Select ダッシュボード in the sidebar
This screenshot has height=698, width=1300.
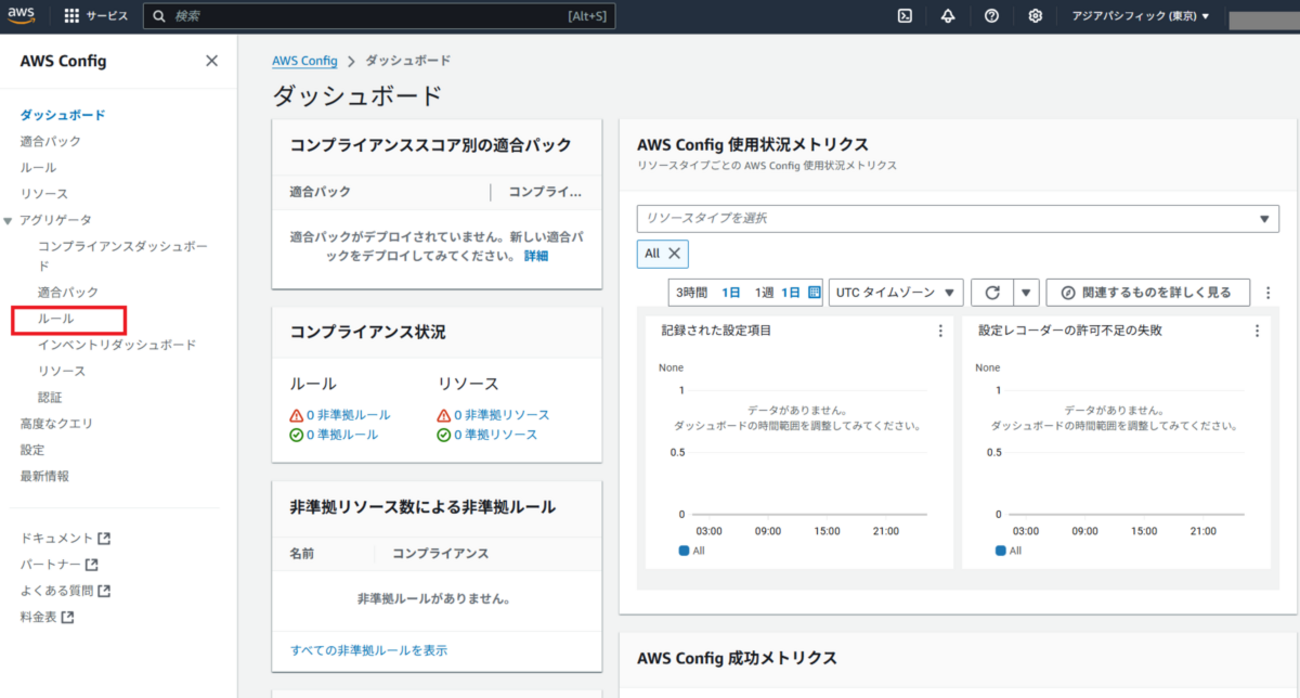[x=62, y=115]
